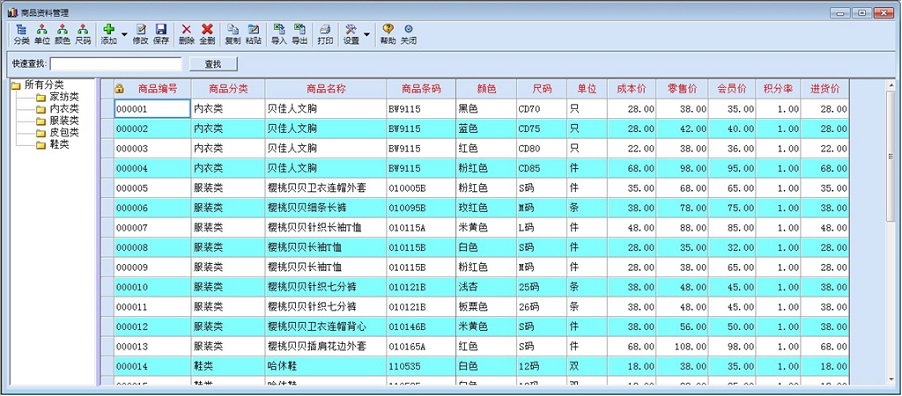Image resolution: width=902 pixels, height=396 pixels.
Task: Click the 板栗色 color cell
Action: 486,307
